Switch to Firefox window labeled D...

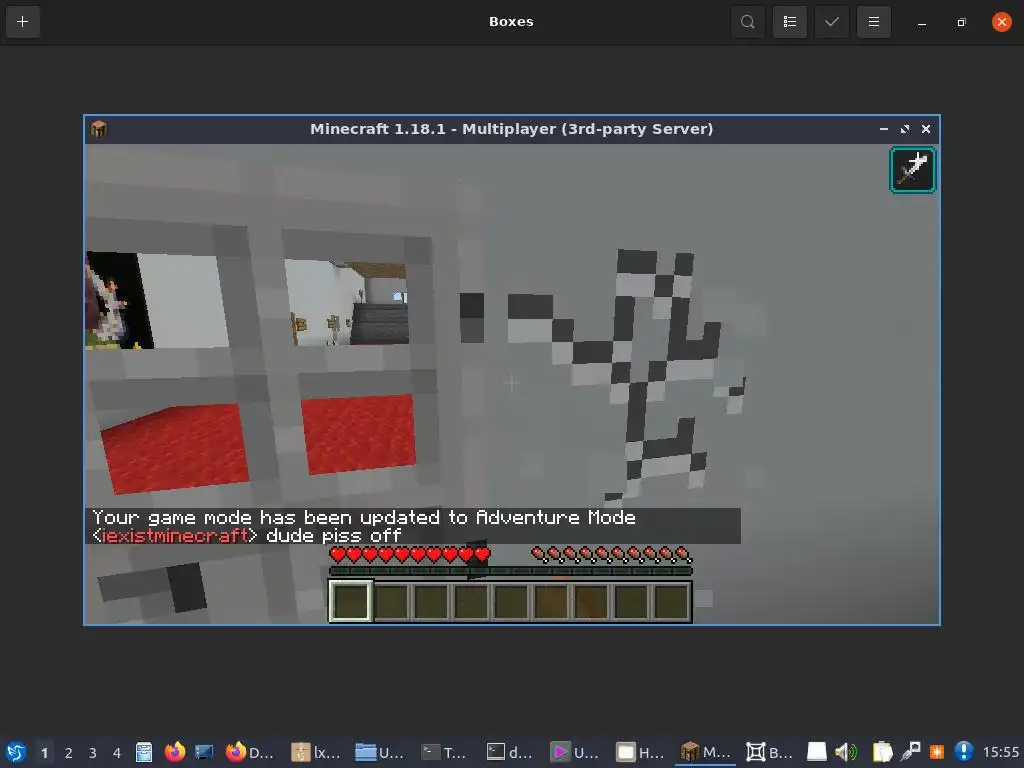coord(249,752)
